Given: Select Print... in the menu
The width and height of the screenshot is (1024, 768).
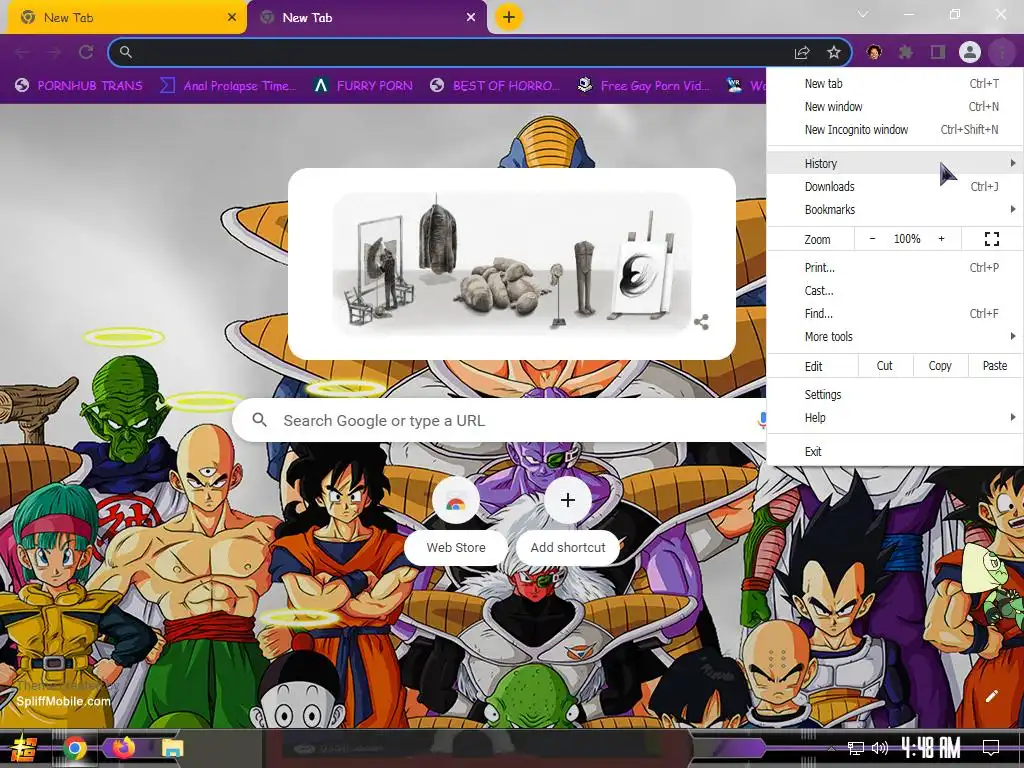Looking at the screenshot, I should tap(895, 267).
